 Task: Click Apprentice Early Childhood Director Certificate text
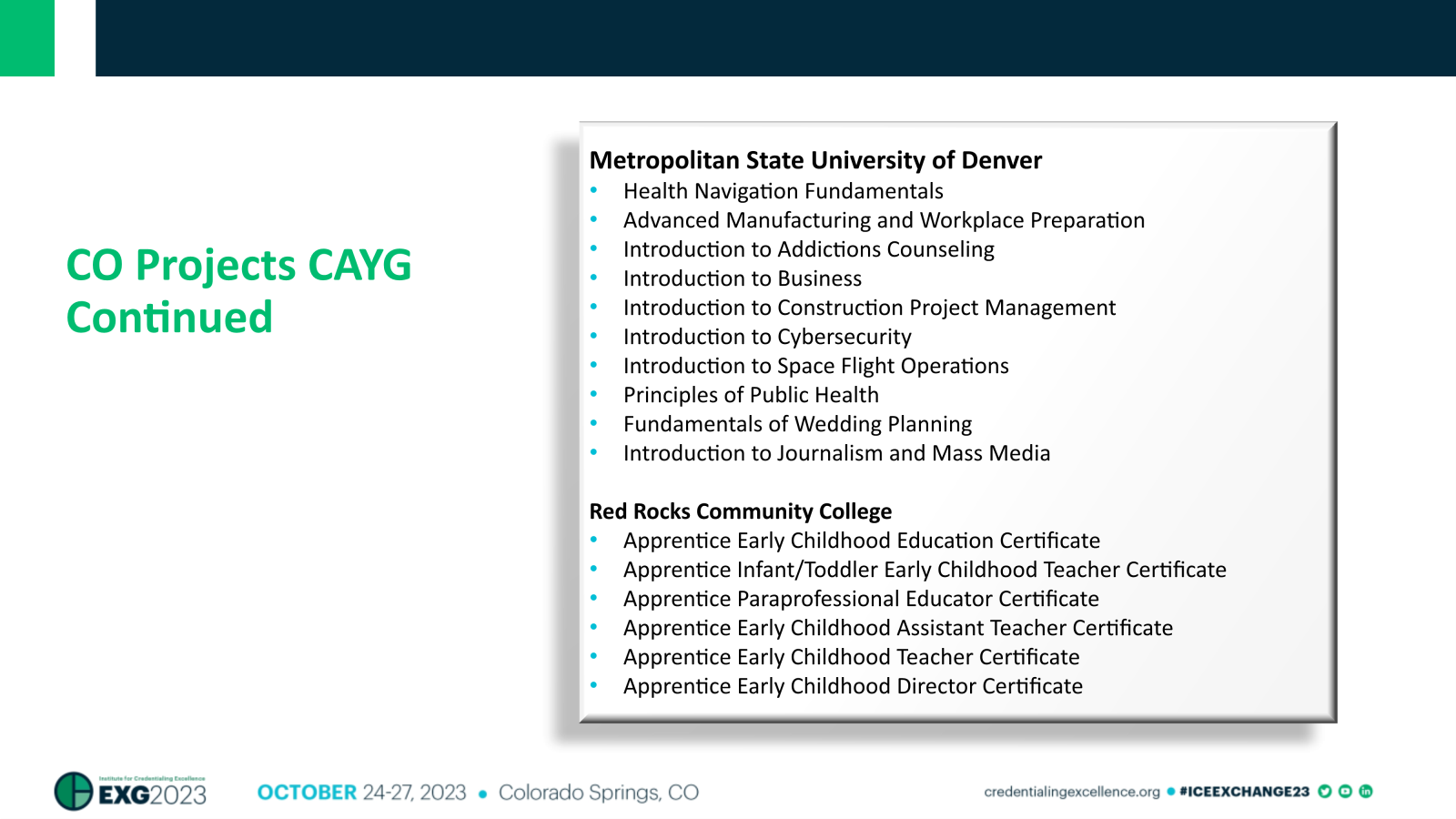[853, 685]
